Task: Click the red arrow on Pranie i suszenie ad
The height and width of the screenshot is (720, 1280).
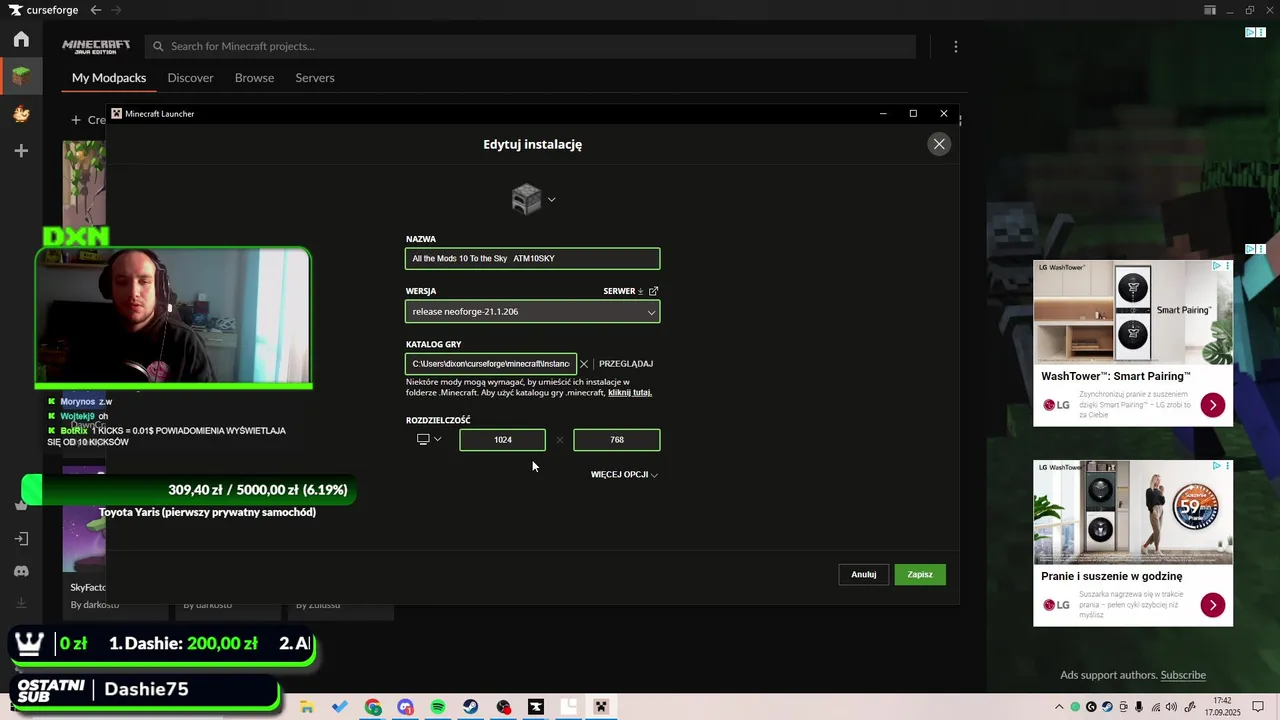Action: (1212, 605)
